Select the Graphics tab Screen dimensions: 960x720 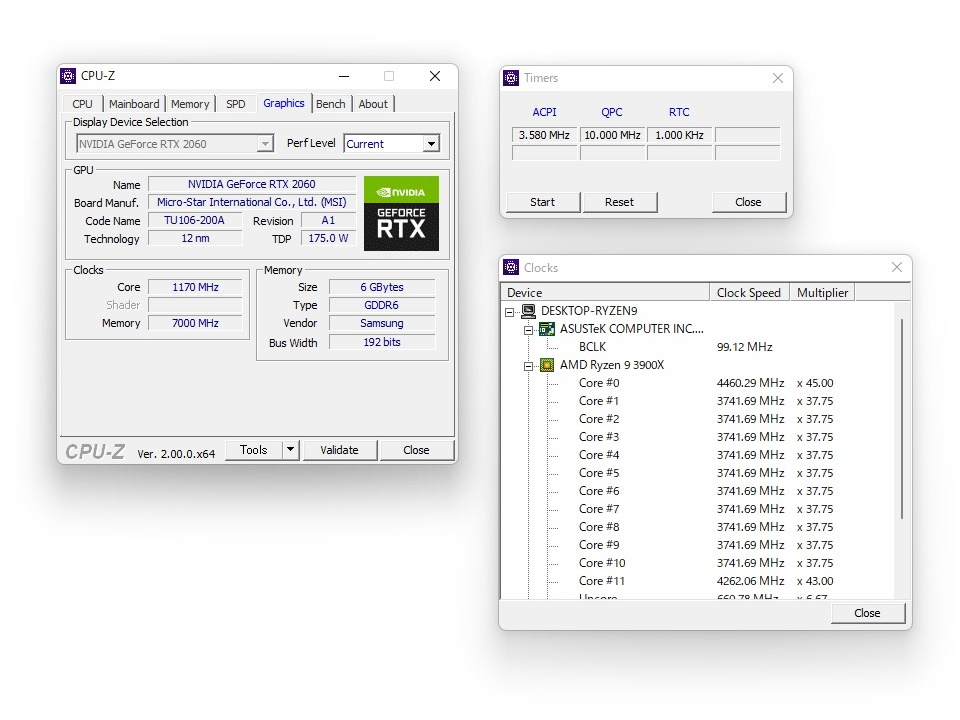(x=283, y=103)
